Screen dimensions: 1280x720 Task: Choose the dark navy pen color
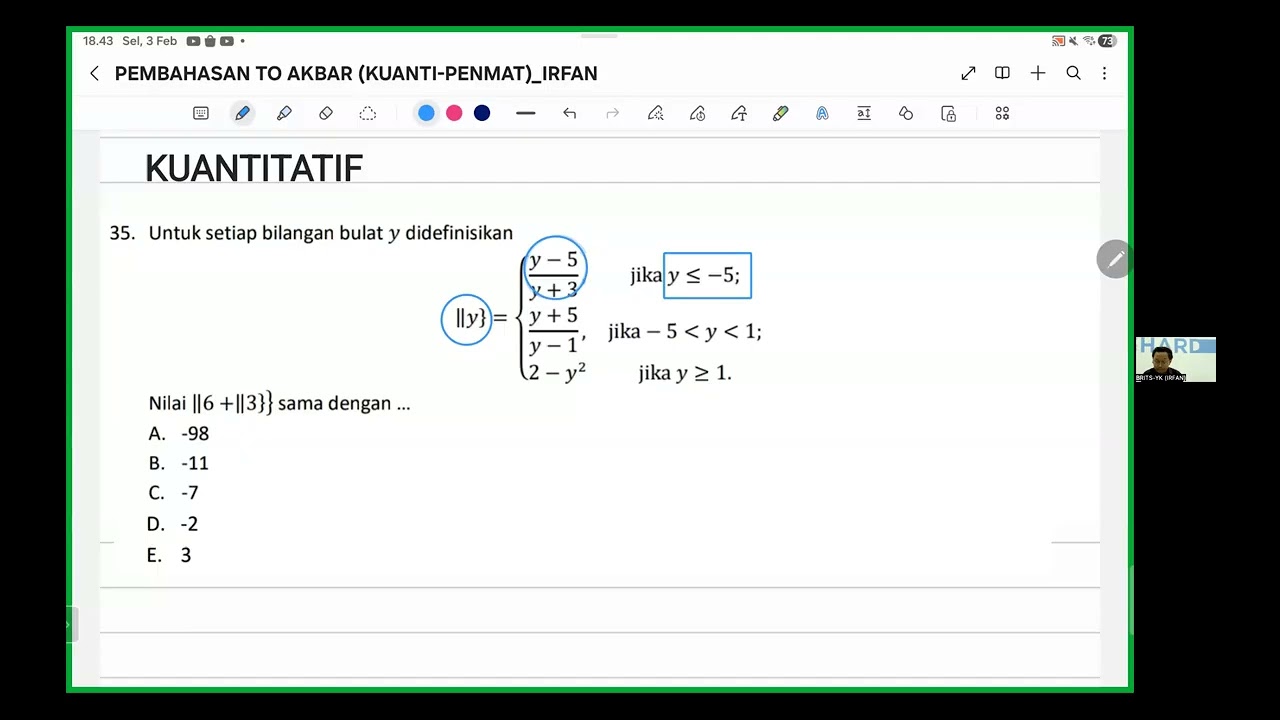[482, 113]
